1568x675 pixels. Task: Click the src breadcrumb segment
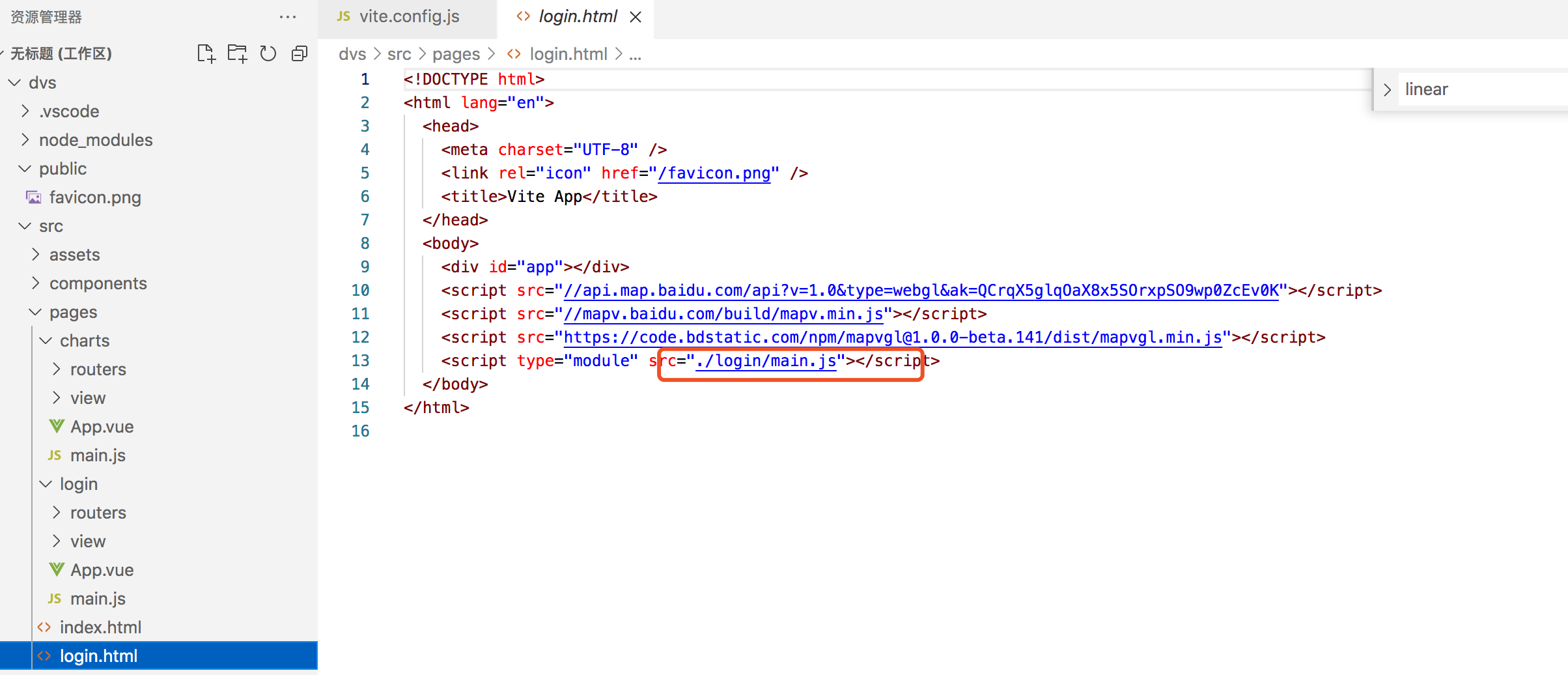point(399,54)
